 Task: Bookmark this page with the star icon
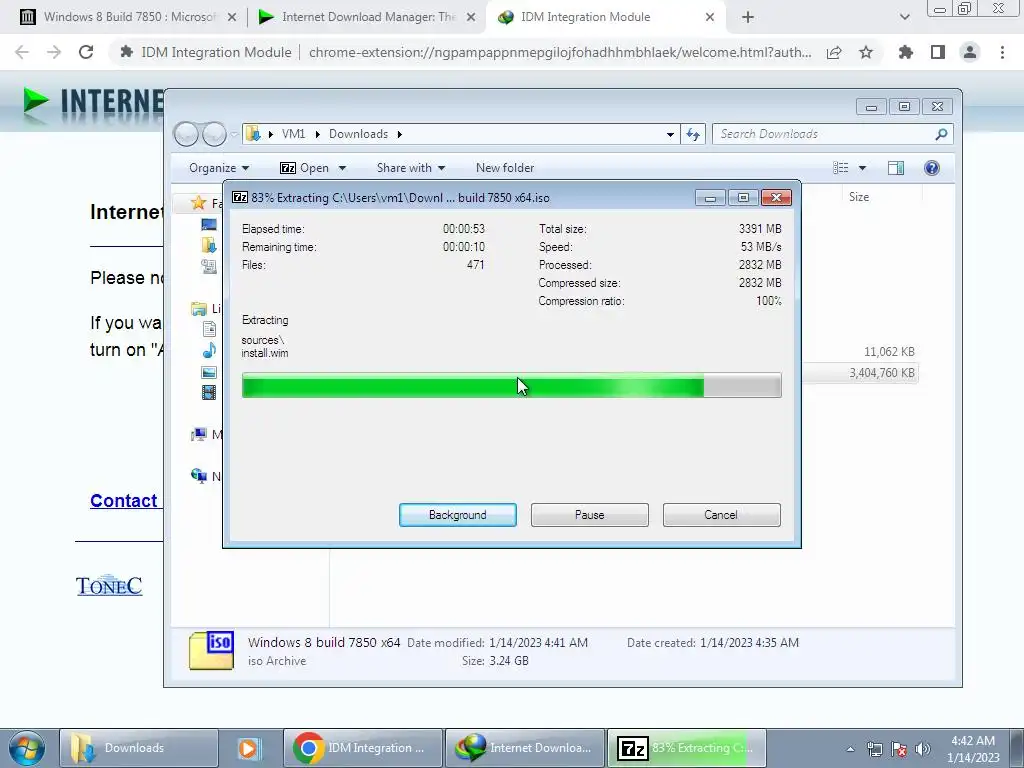tap(866, 52)
